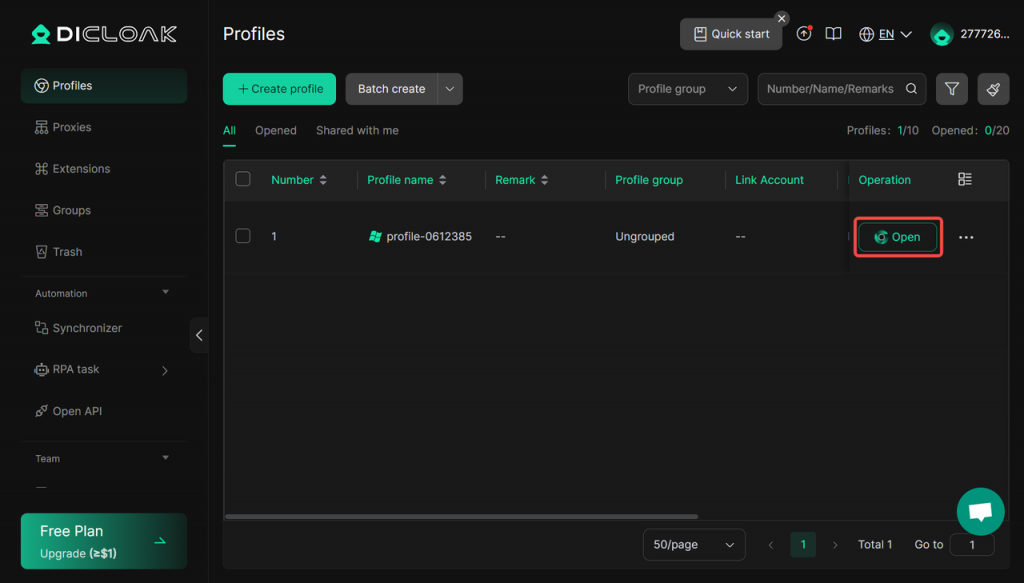The height and width of the screenshot is (583, 1024).
Task: Click the Number/Name/Remarks search field
Action: click(832, 89)
